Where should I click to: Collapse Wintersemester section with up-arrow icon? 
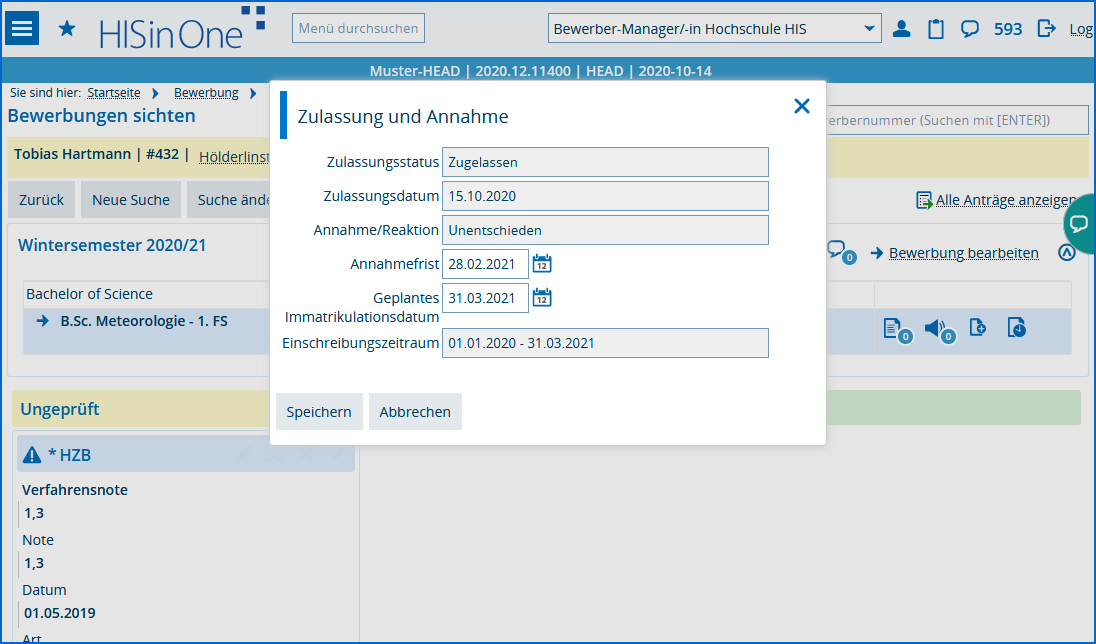1067,252
